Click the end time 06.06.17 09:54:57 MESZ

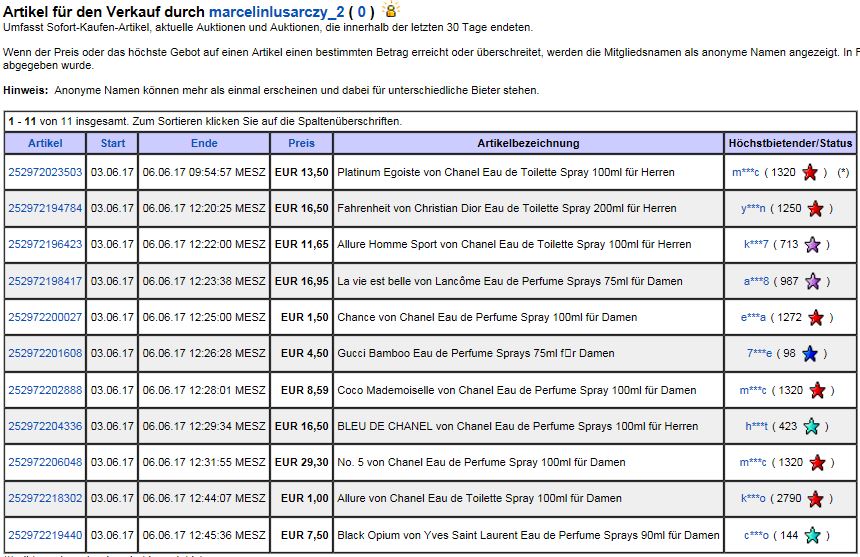click(x=204, y=172)
